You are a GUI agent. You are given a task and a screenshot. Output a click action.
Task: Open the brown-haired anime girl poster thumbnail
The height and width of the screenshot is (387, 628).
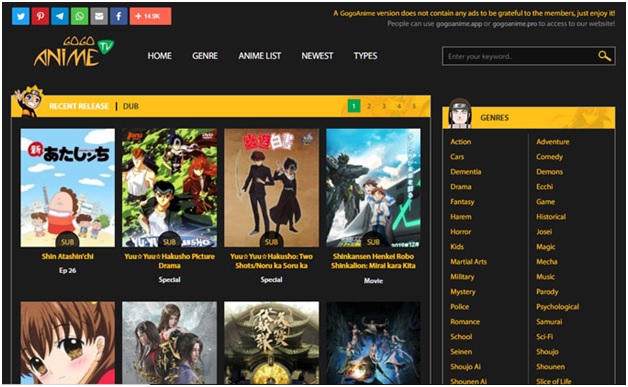point(68,343)
